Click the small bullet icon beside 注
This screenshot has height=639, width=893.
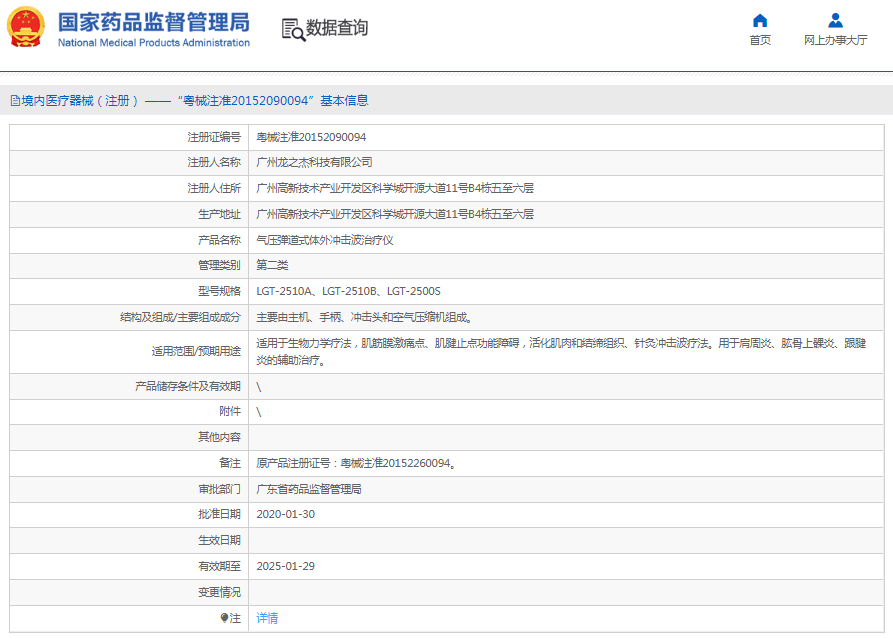point(224,618)
